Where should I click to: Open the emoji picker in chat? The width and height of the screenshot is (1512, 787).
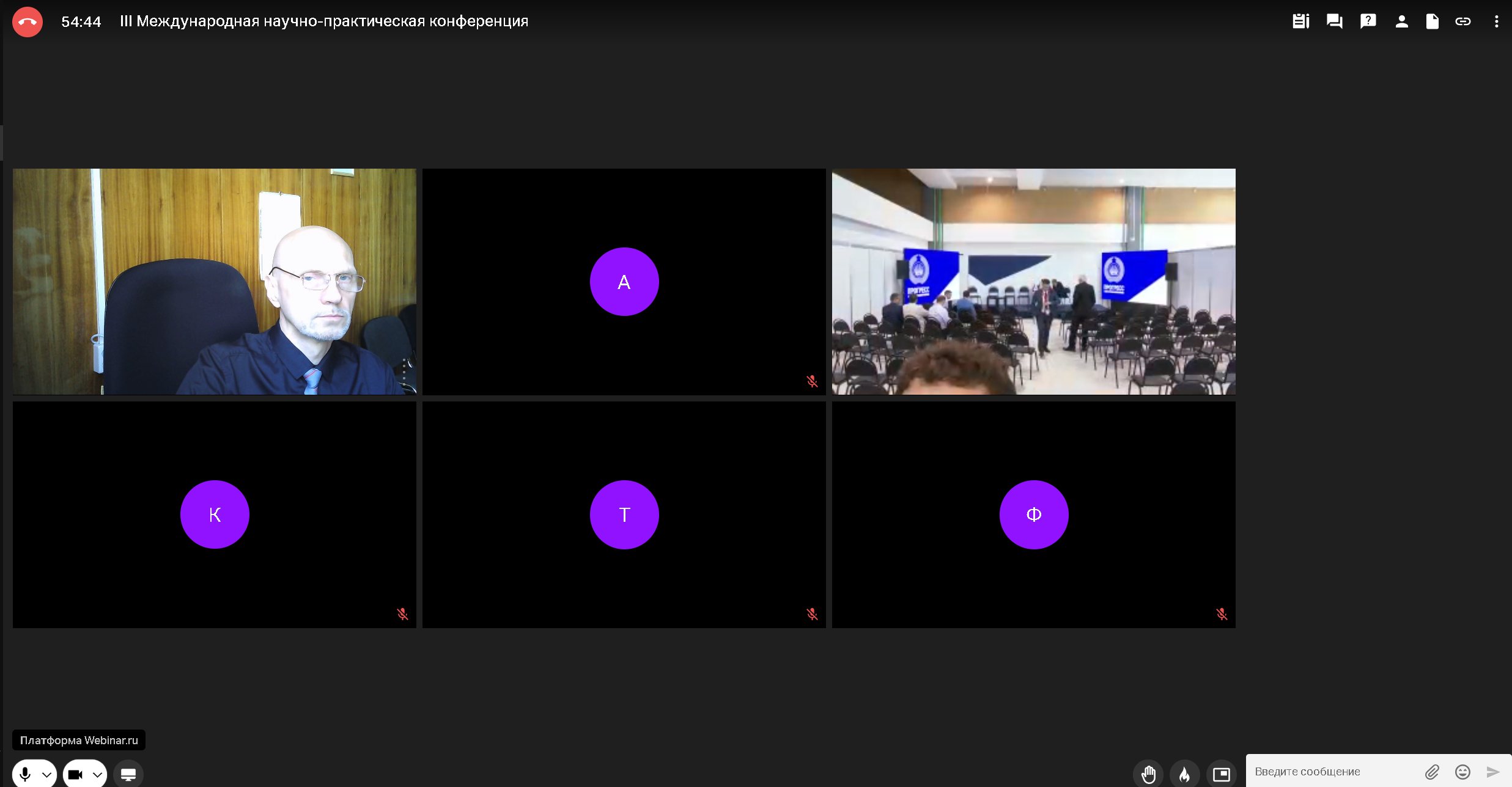pos(1462,772)
